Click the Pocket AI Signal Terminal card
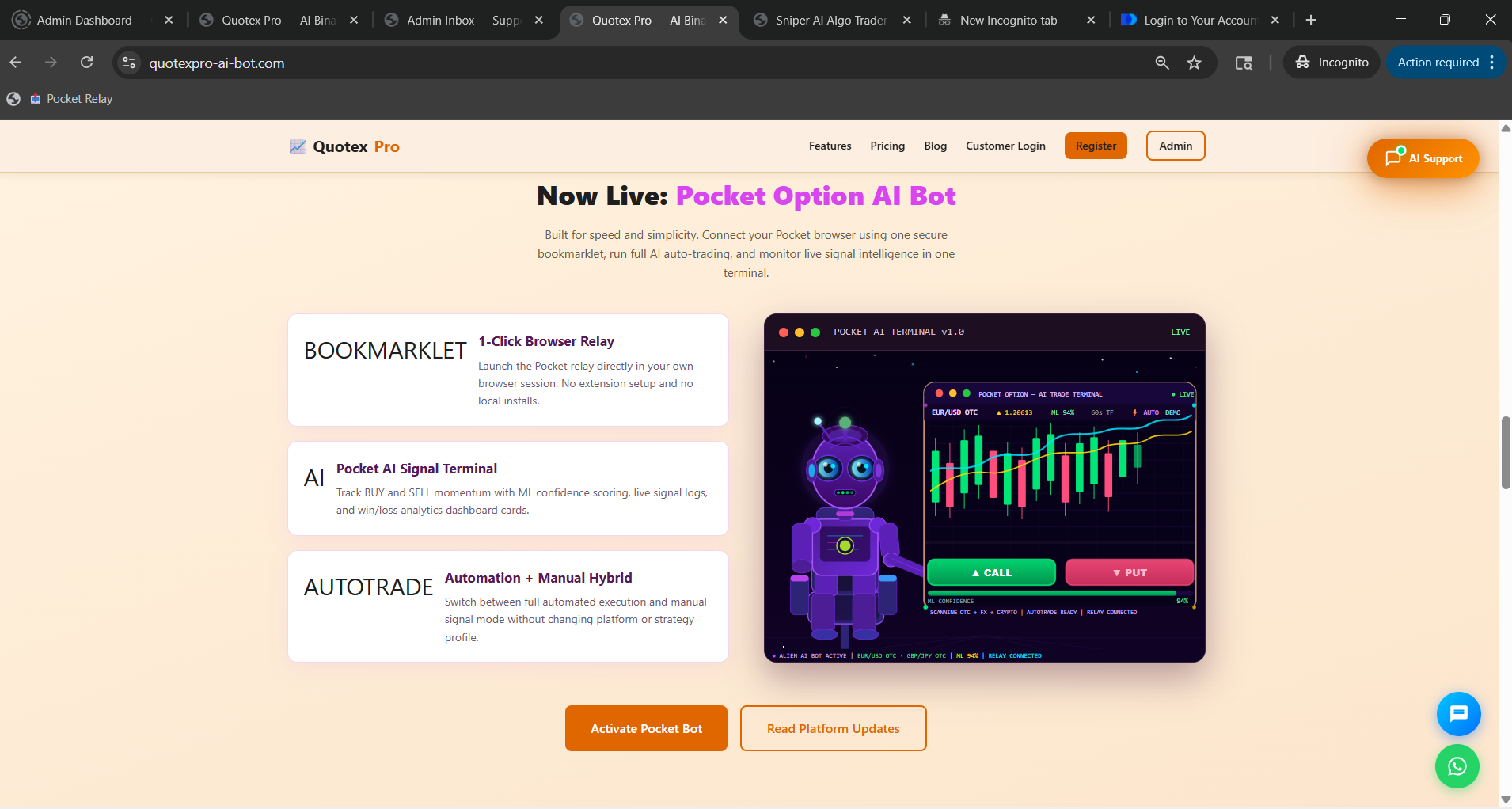 click(x=508, y=488)
